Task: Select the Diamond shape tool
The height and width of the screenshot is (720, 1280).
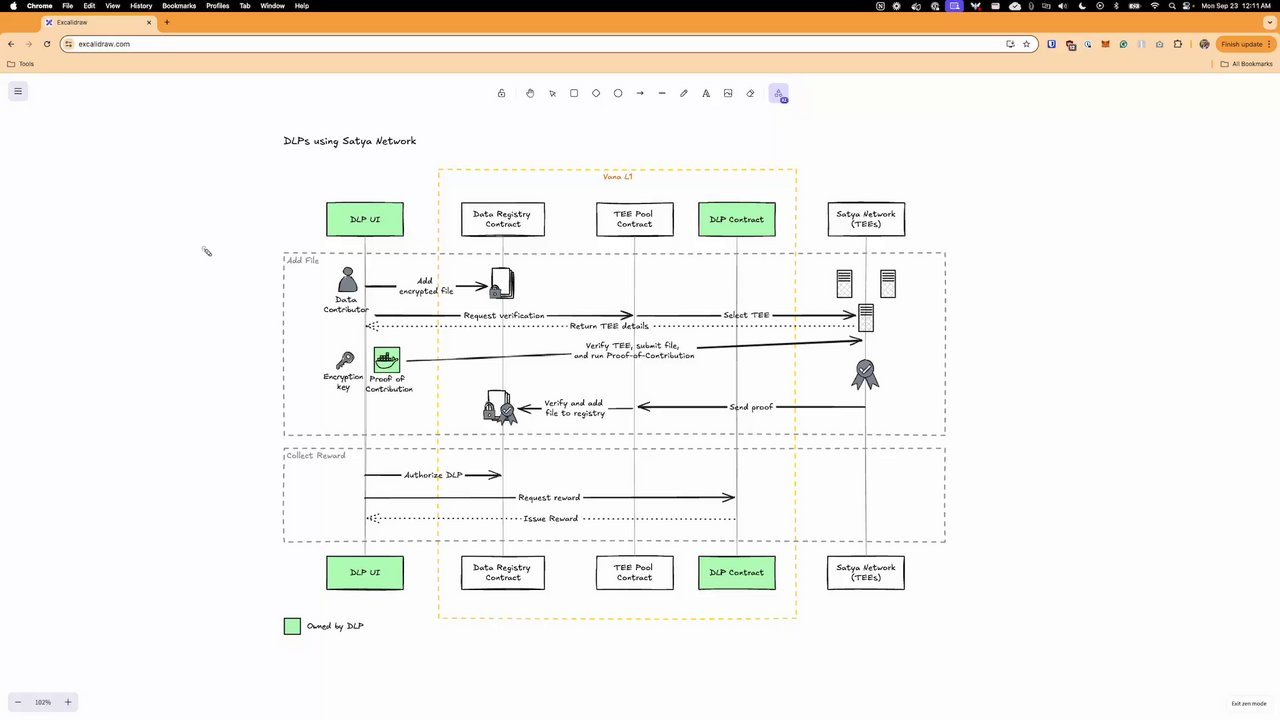Action: point(596,93)
